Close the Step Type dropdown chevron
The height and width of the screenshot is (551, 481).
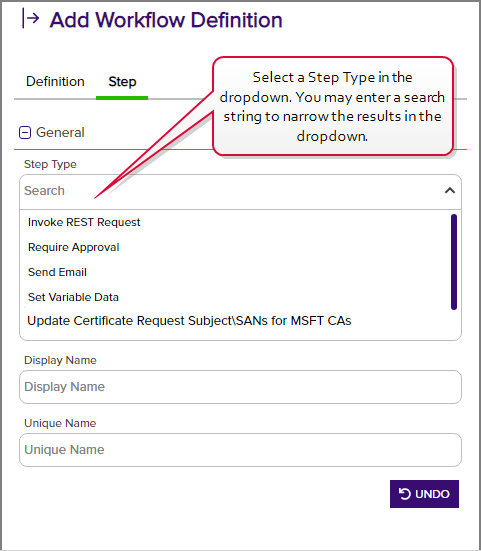pos(450,190)
